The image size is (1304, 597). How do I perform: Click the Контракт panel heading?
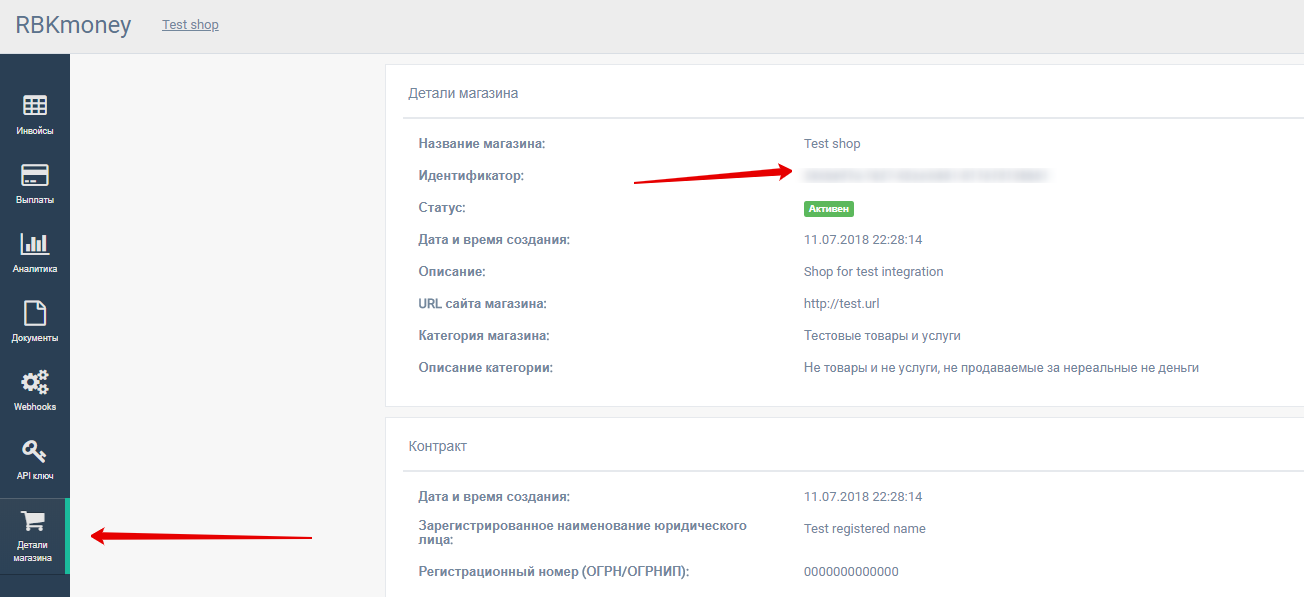438,446
